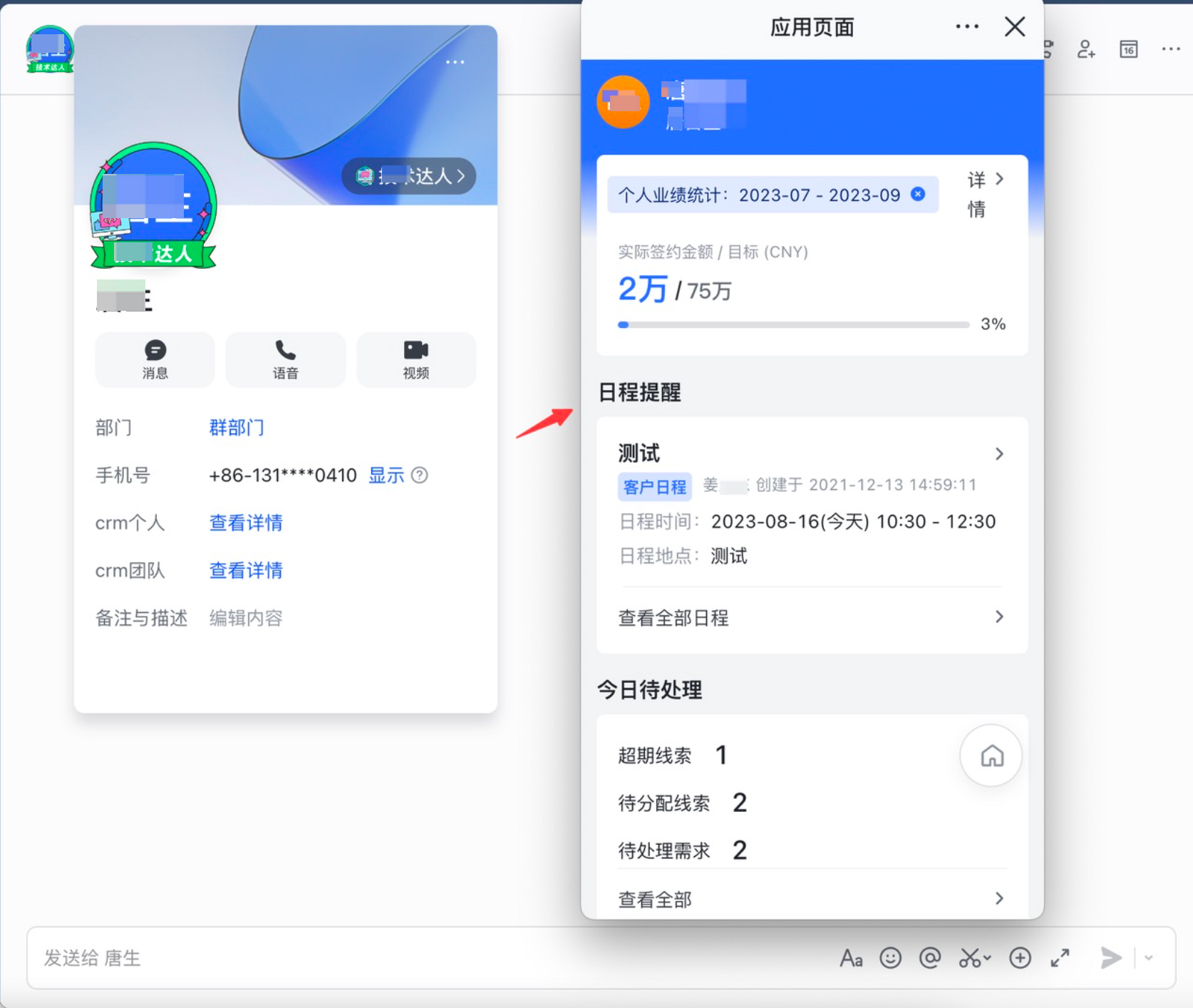Click the @ mention icon

coord(930,957)
